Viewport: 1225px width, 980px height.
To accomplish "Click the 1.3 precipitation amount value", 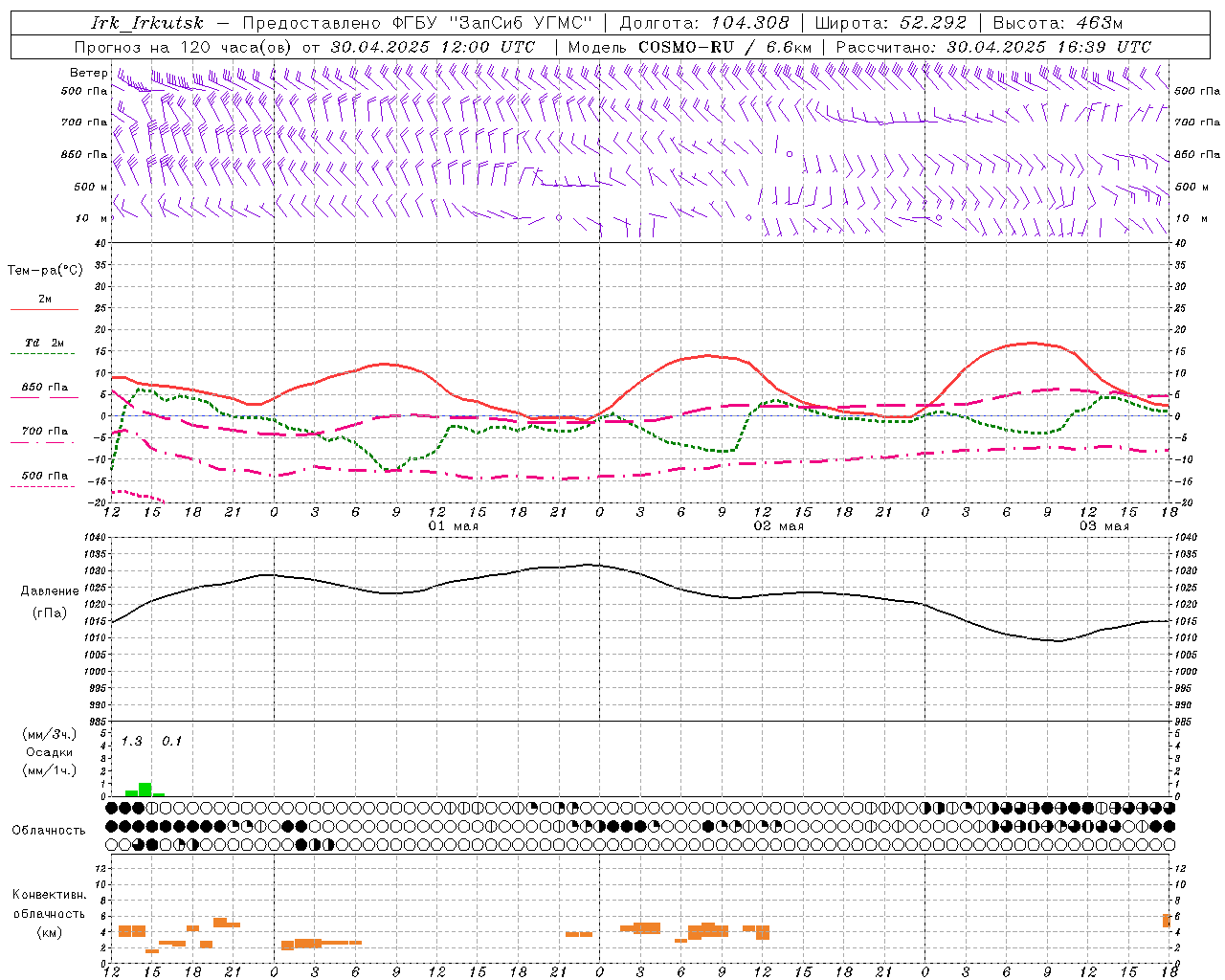I will click(131, 742).
